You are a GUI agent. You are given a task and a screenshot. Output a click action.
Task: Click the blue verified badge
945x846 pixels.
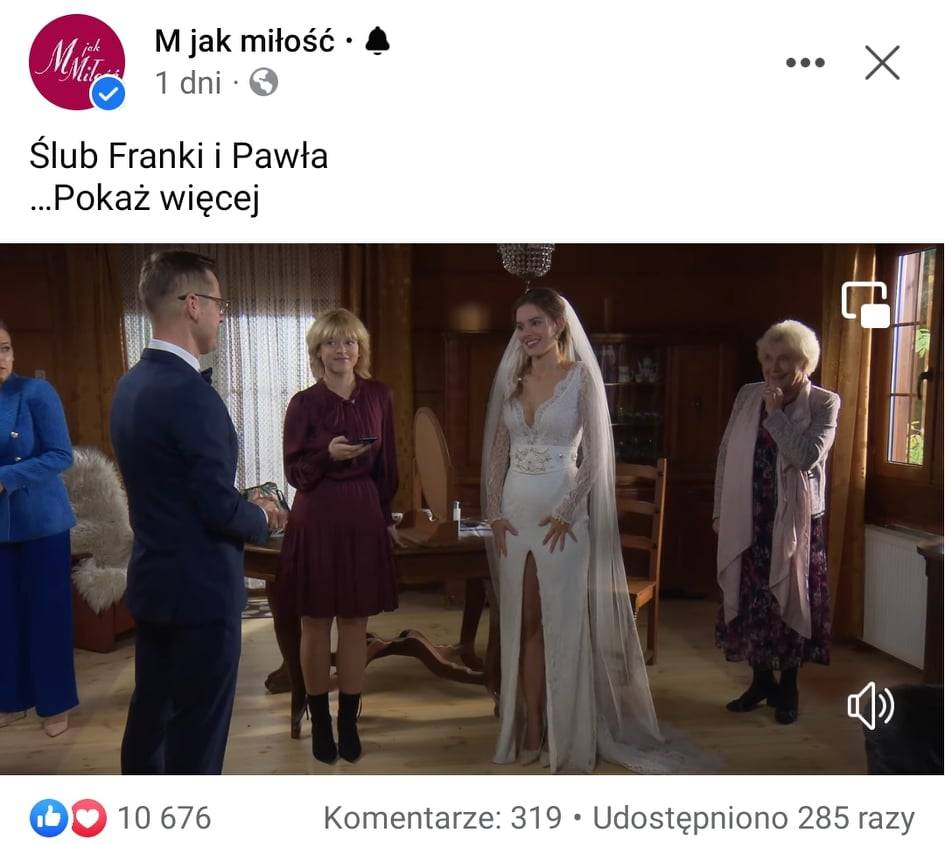(108, 94)
